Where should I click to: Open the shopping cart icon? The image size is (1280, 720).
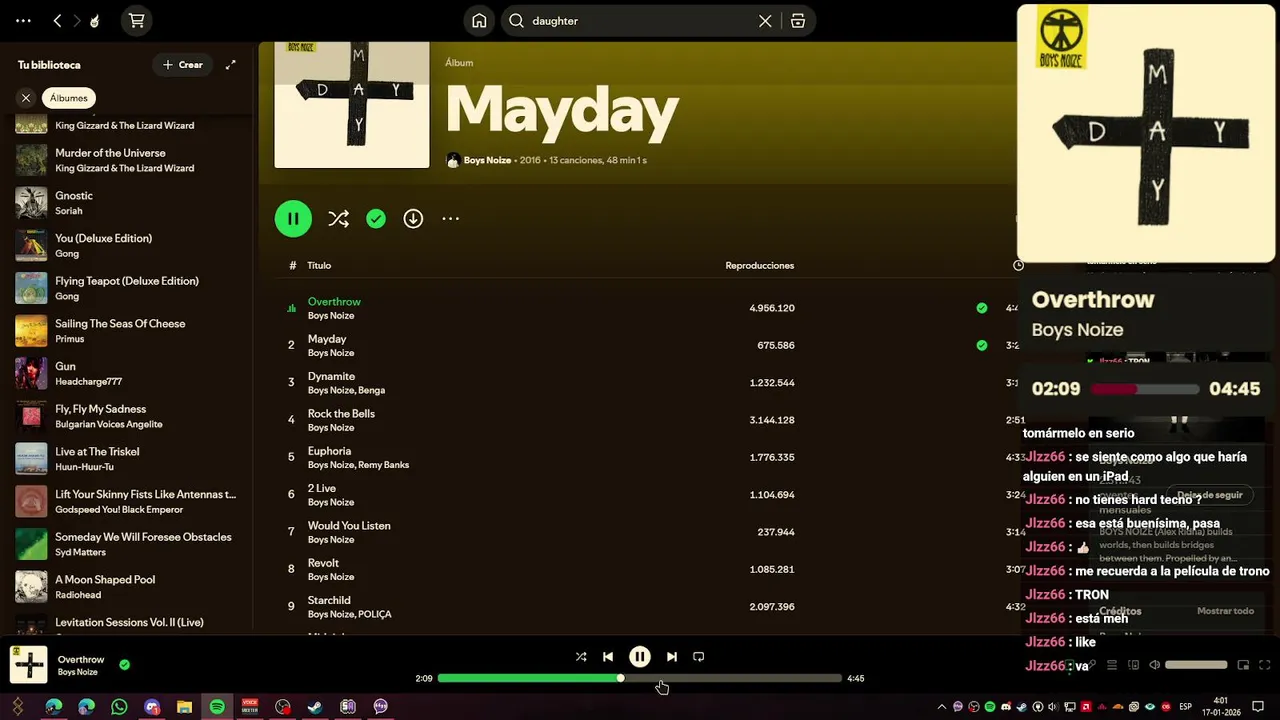pyautogui.click(x=137, y=21)
